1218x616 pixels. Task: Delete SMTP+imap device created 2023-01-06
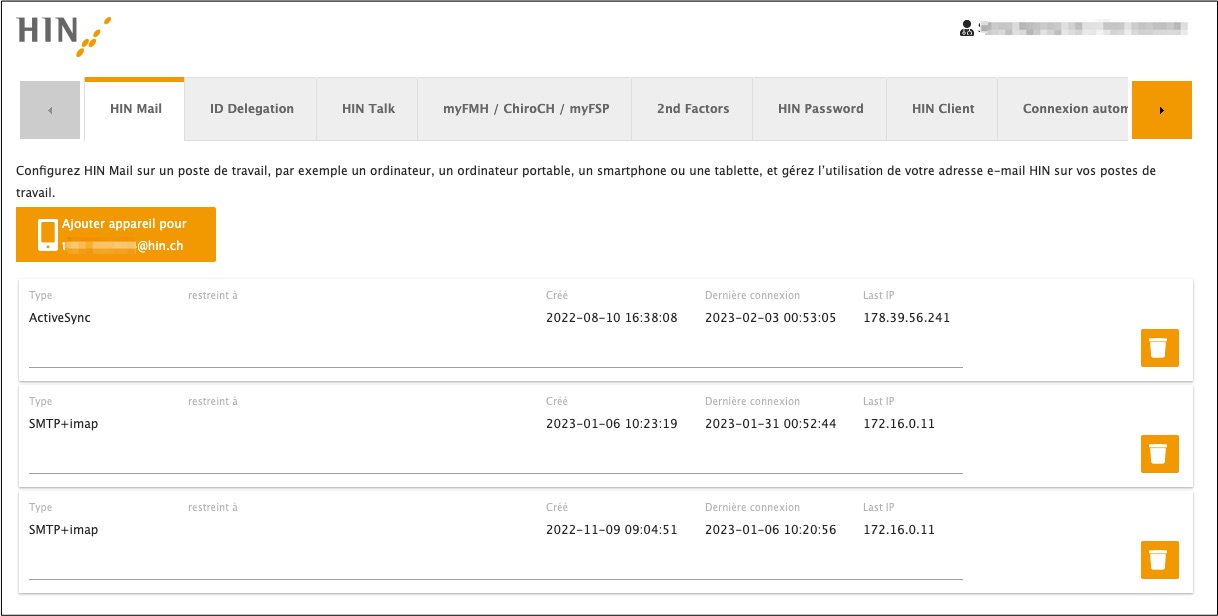point(1160,454)
